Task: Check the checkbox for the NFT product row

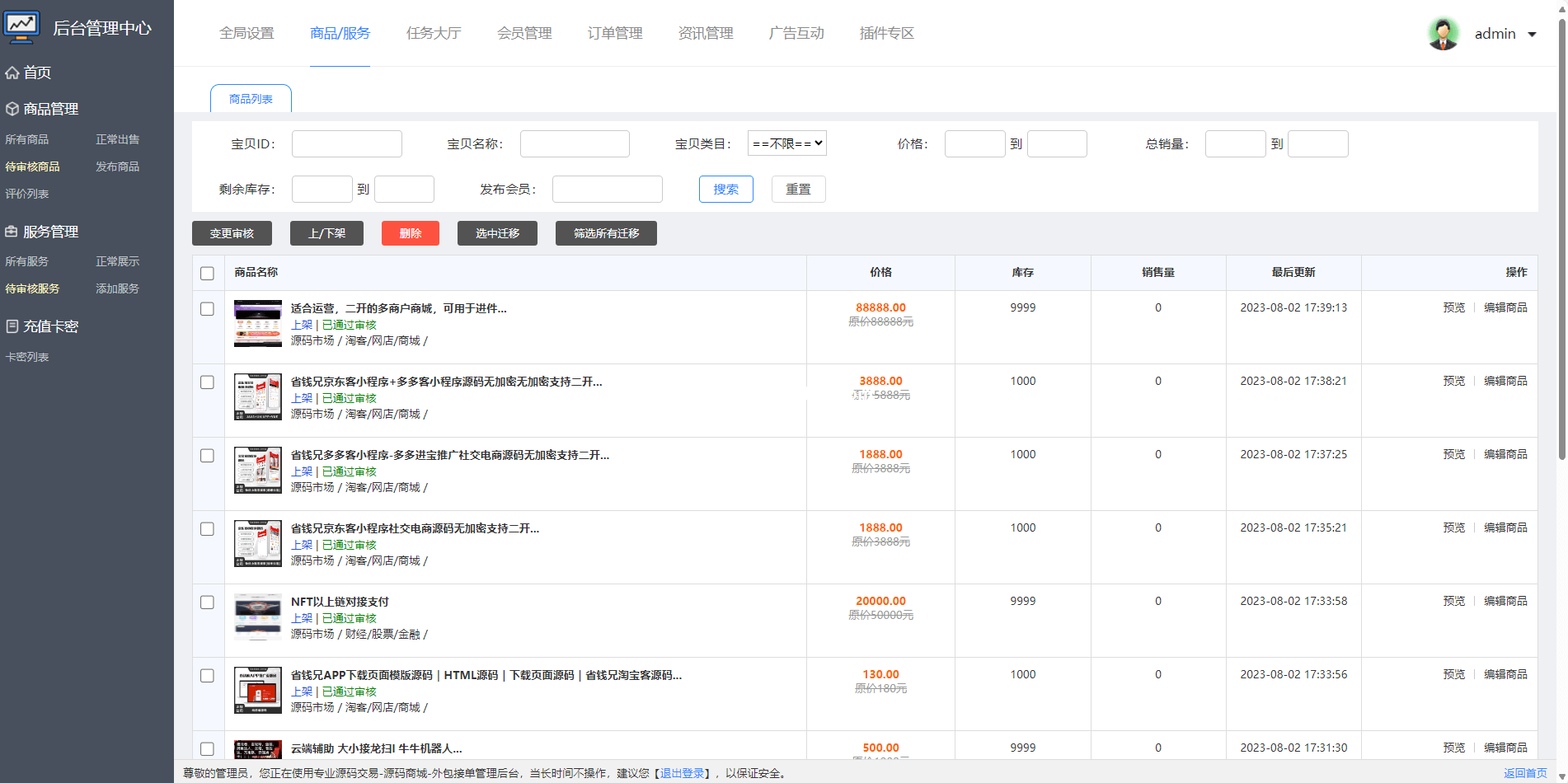Action: pos(207,602)
